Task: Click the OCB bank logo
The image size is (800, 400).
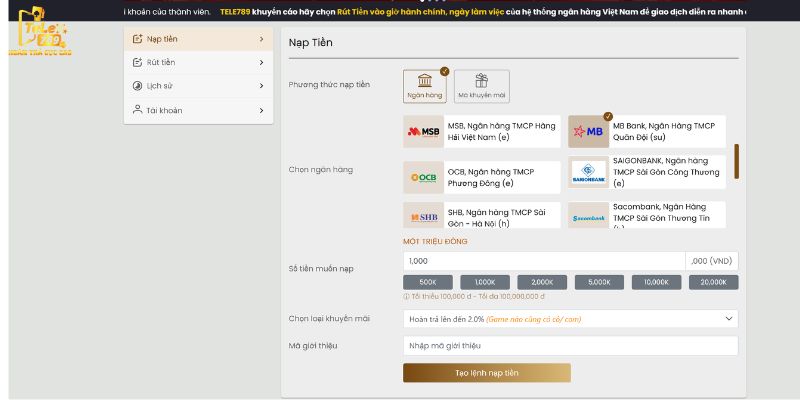Action: point(423,177)
